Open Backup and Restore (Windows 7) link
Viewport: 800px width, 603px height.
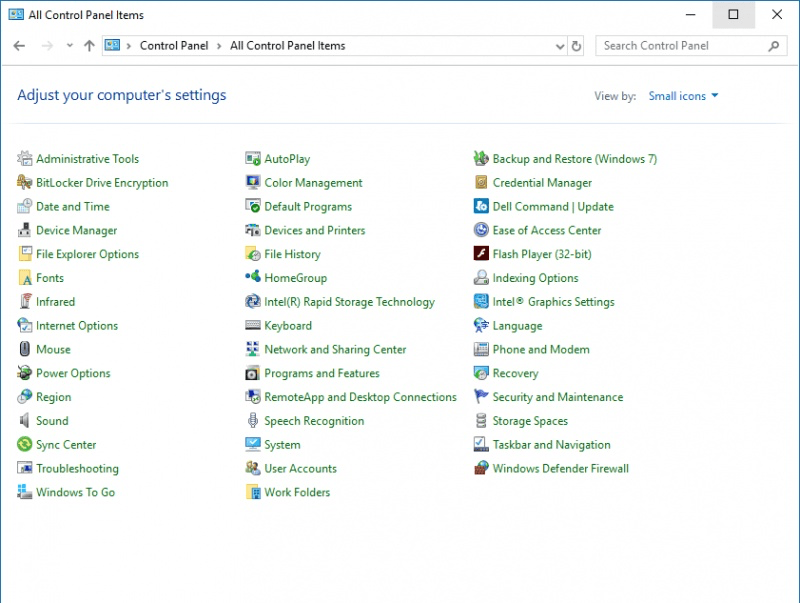click(x=575, y=159)
